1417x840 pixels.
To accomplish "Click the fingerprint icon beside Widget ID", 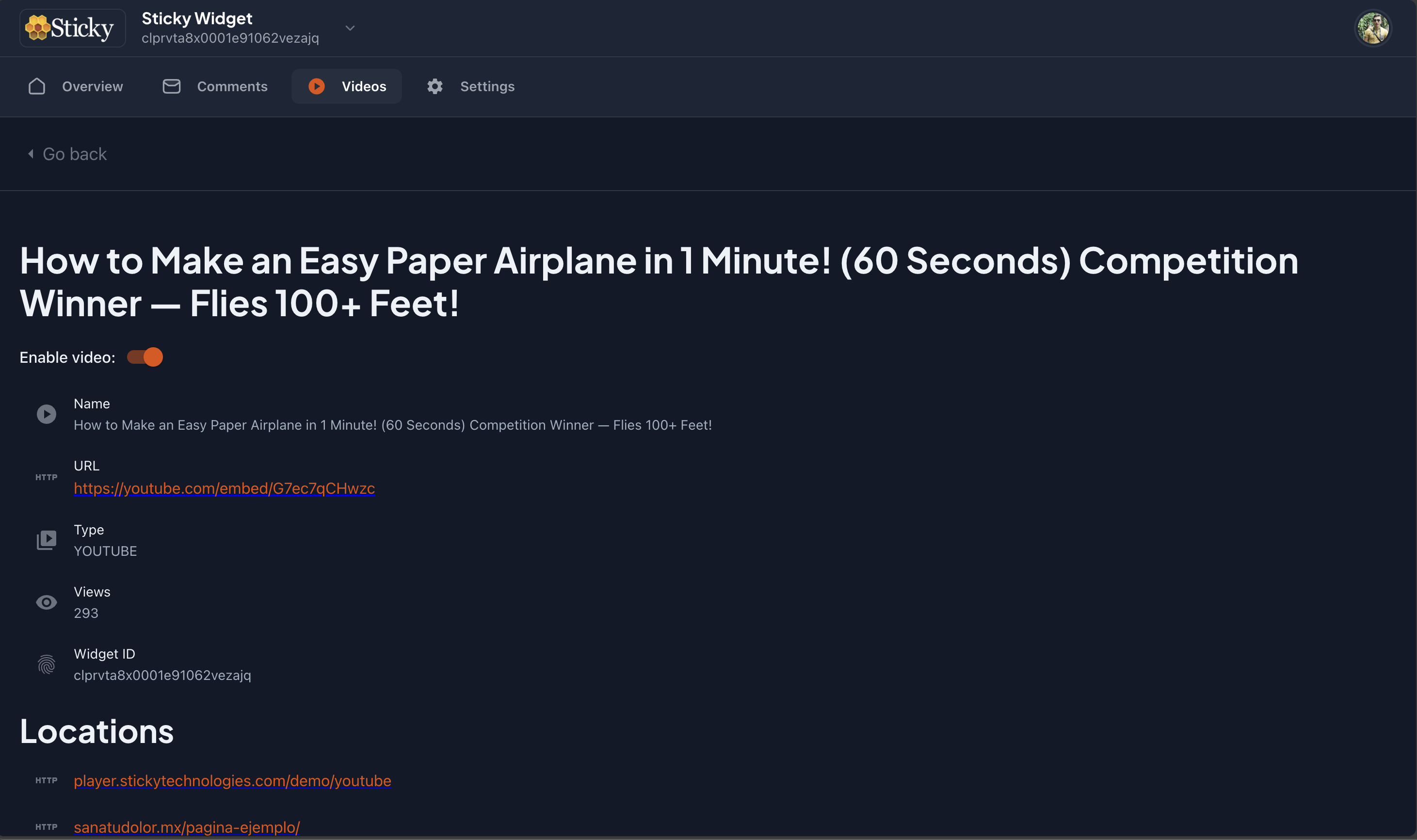I will tap(47, 664).
